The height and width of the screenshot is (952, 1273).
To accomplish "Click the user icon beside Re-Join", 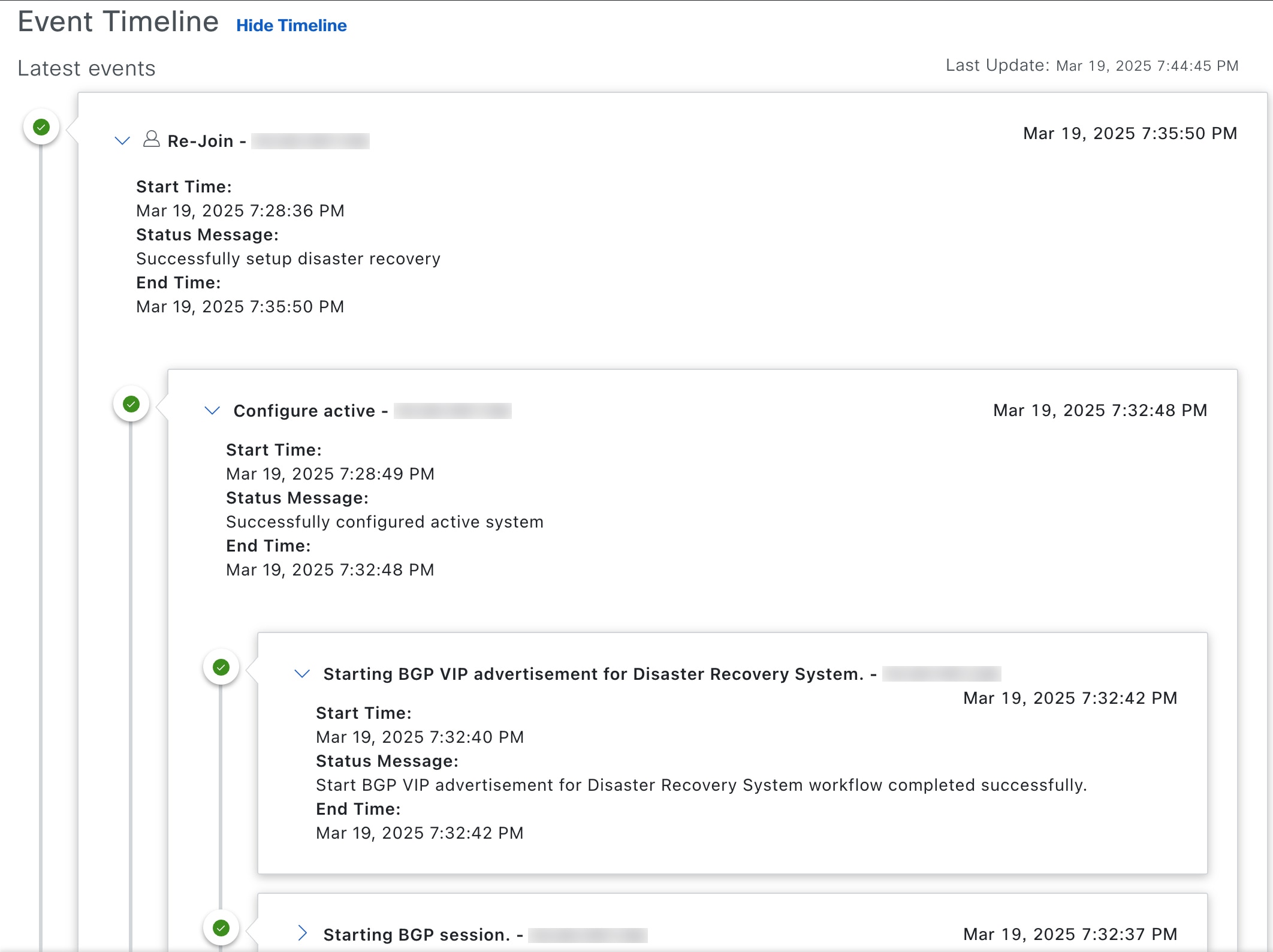I will point(152,140).
